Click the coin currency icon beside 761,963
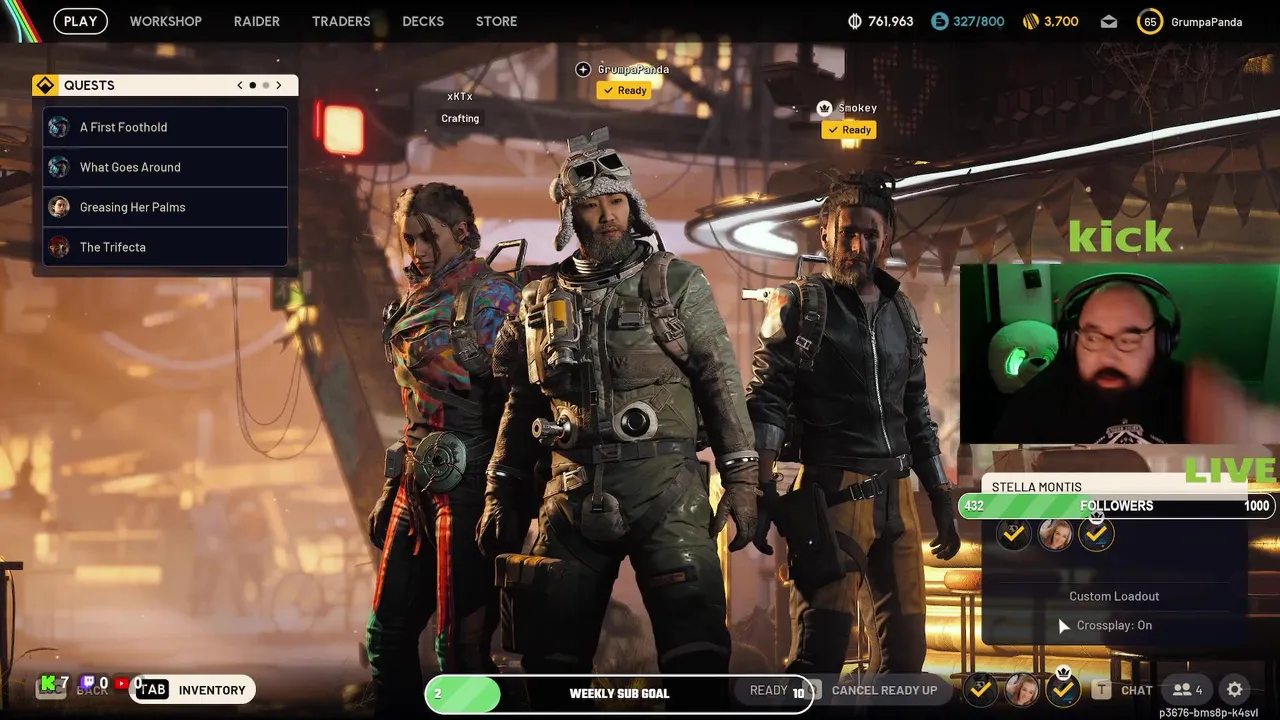1280x720 pixels. click(x=855, y=21)
